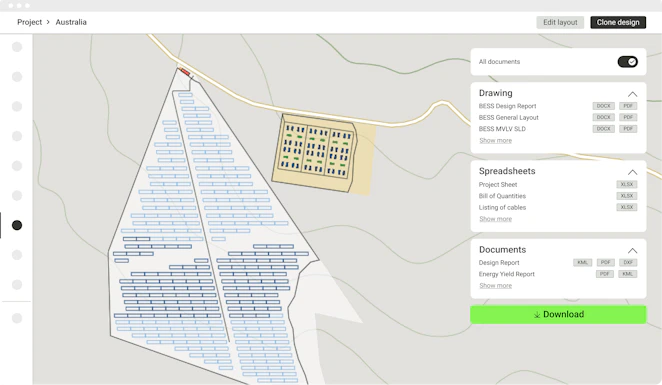Viewport: 662px width, 385px height.
Task: Click the Listing of cables label
Action: coord(502,207)
